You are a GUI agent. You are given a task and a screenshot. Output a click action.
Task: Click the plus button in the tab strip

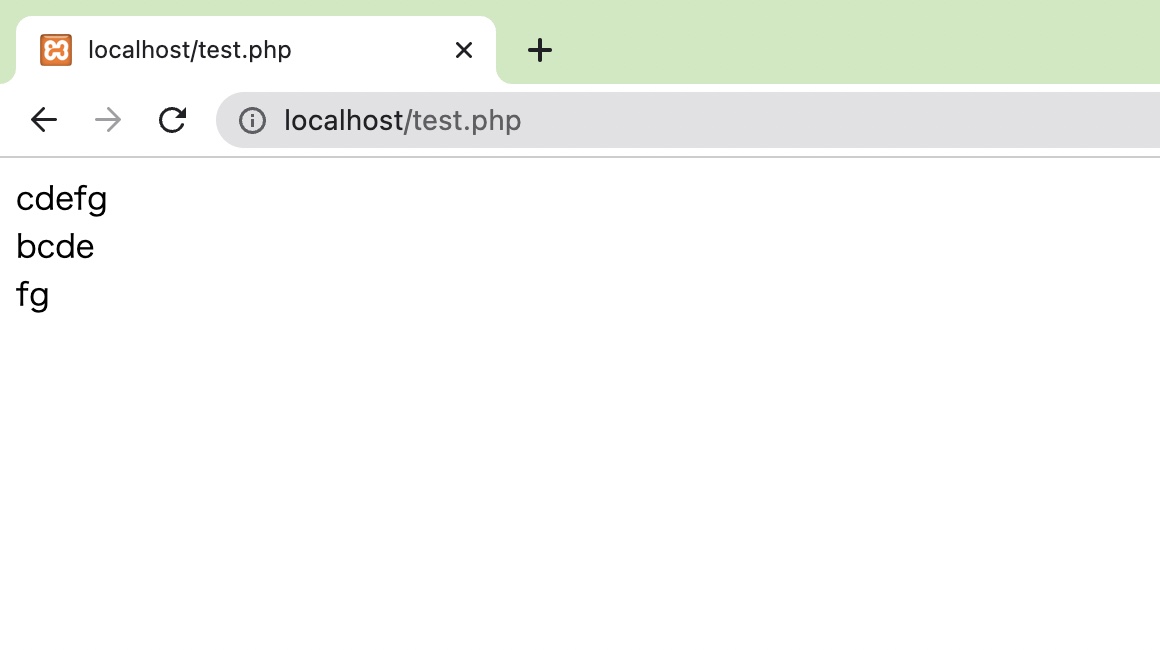540,49
